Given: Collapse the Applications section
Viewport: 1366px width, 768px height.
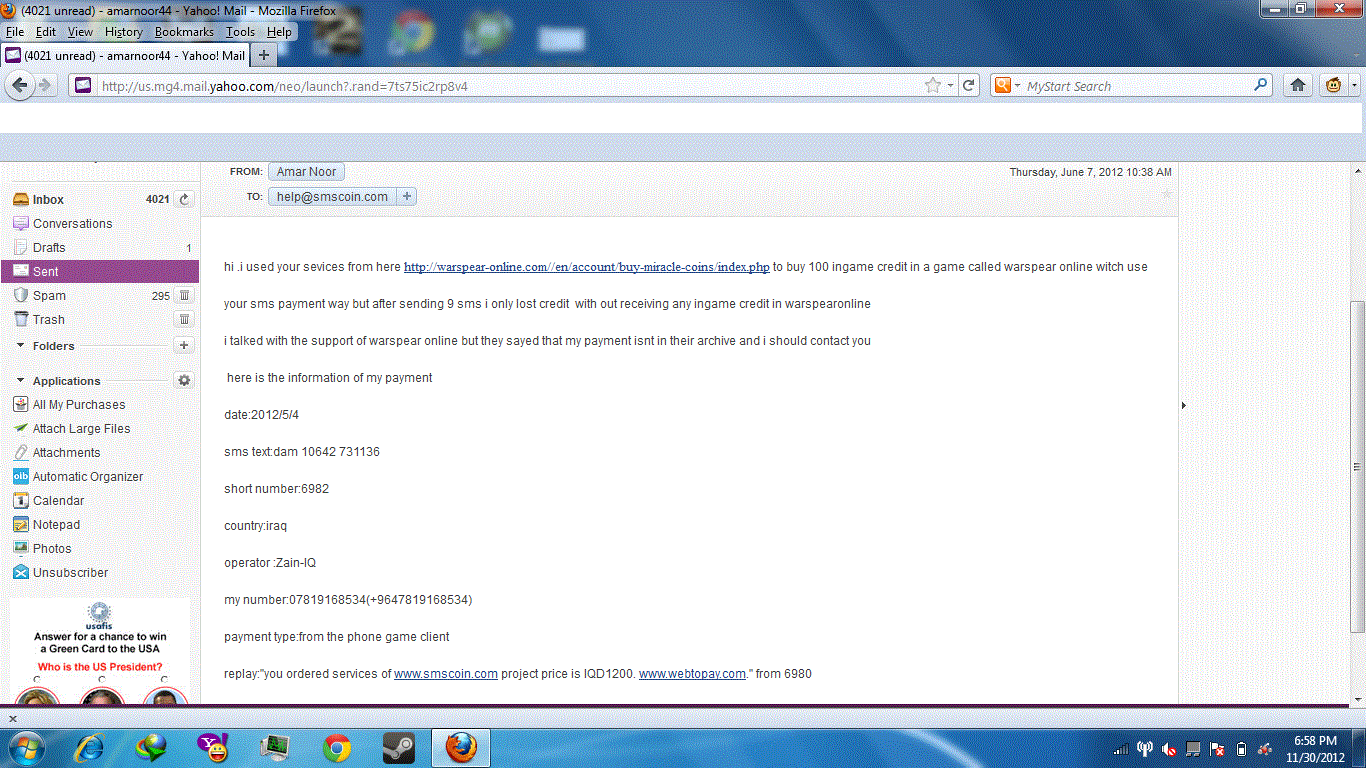Looking at the screenshot, I should tap(20, 381).
